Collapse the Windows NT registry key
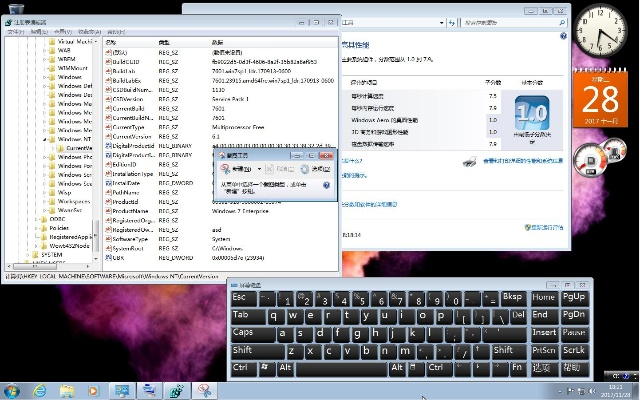The width and height of the screenshot is (640, 400). (44, 139)
